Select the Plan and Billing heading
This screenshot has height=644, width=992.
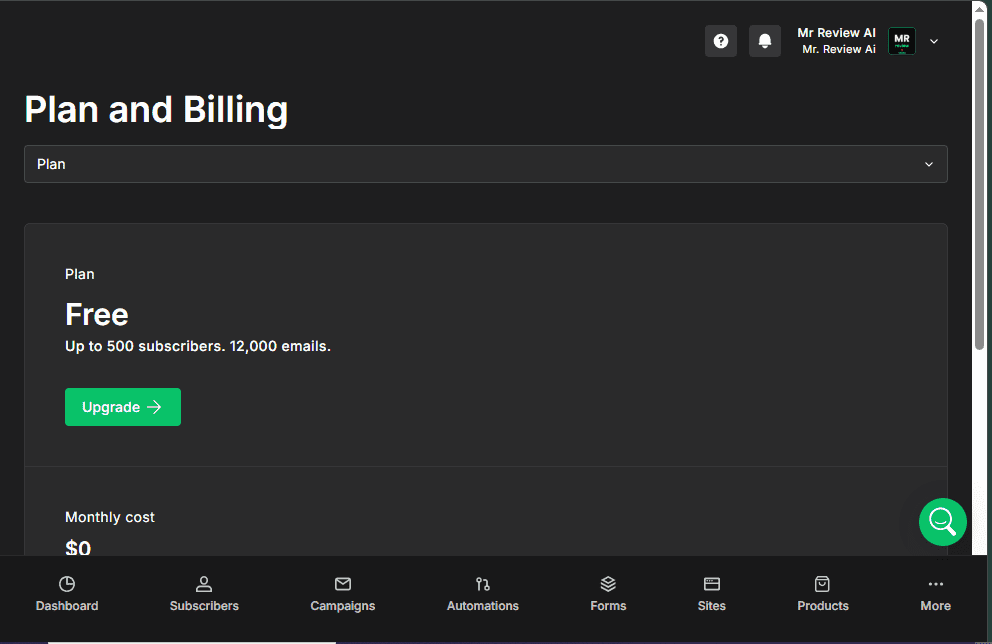click(156, 109)
